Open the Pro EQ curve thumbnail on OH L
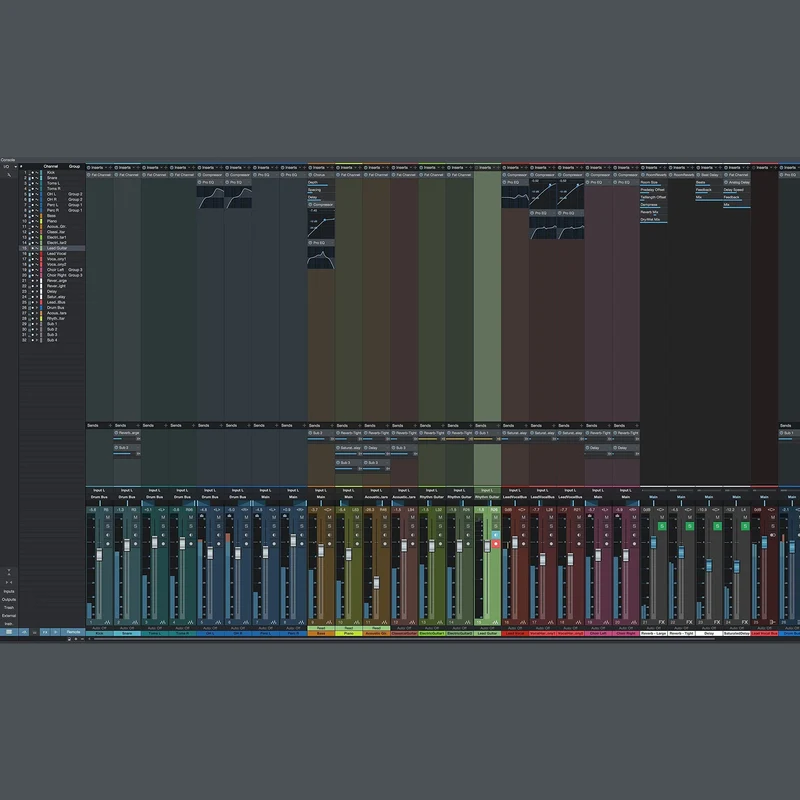800x800 pixels. (x=210, y=197)
